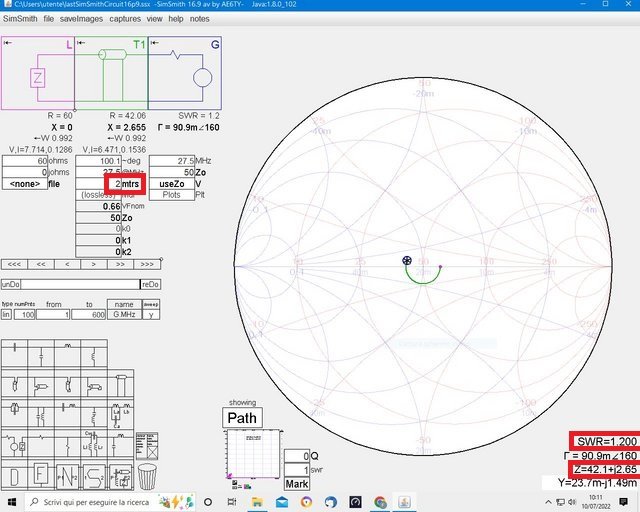Collapse the L load block arrow

pos(8,42)
